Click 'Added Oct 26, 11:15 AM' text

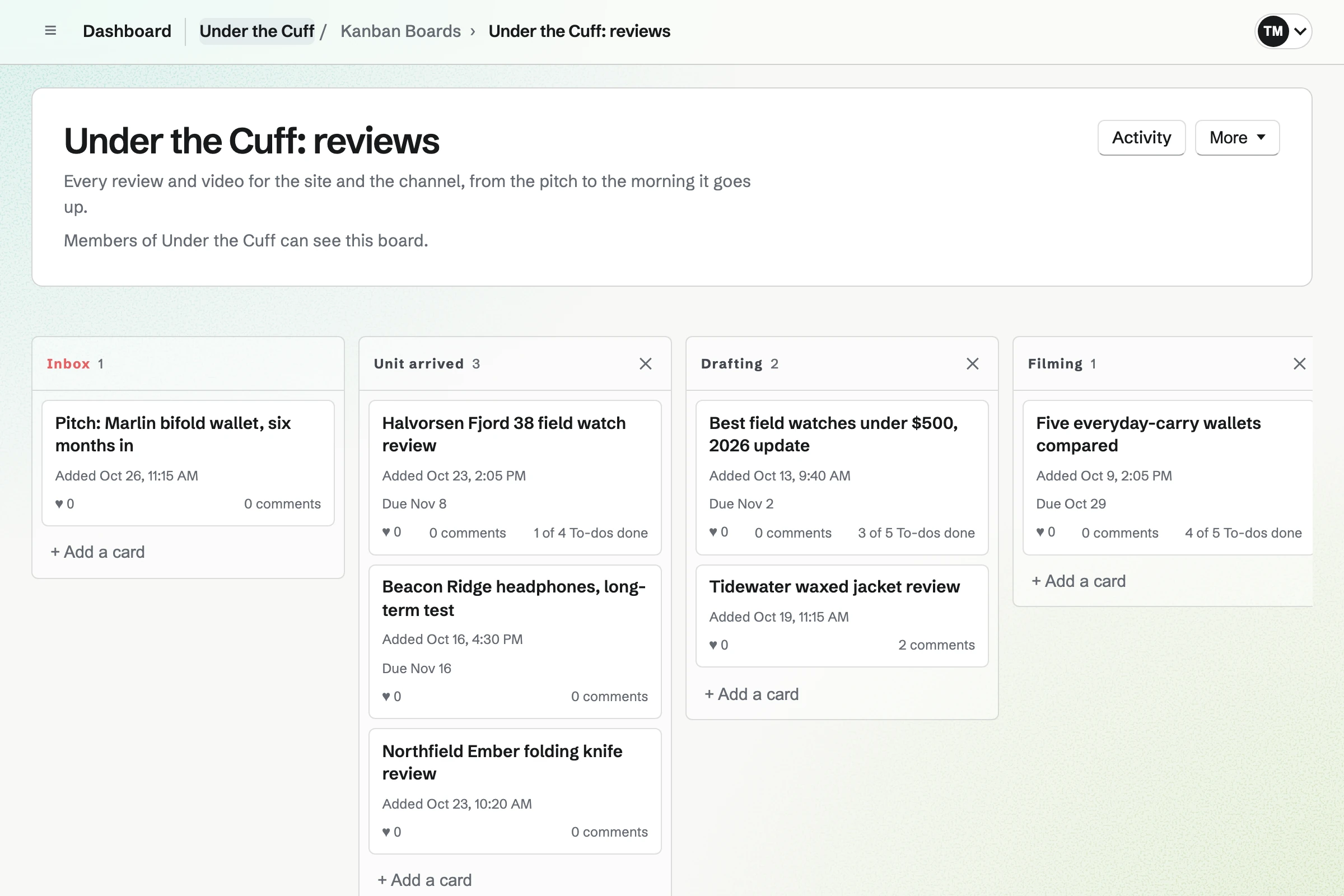pos(127,476)
